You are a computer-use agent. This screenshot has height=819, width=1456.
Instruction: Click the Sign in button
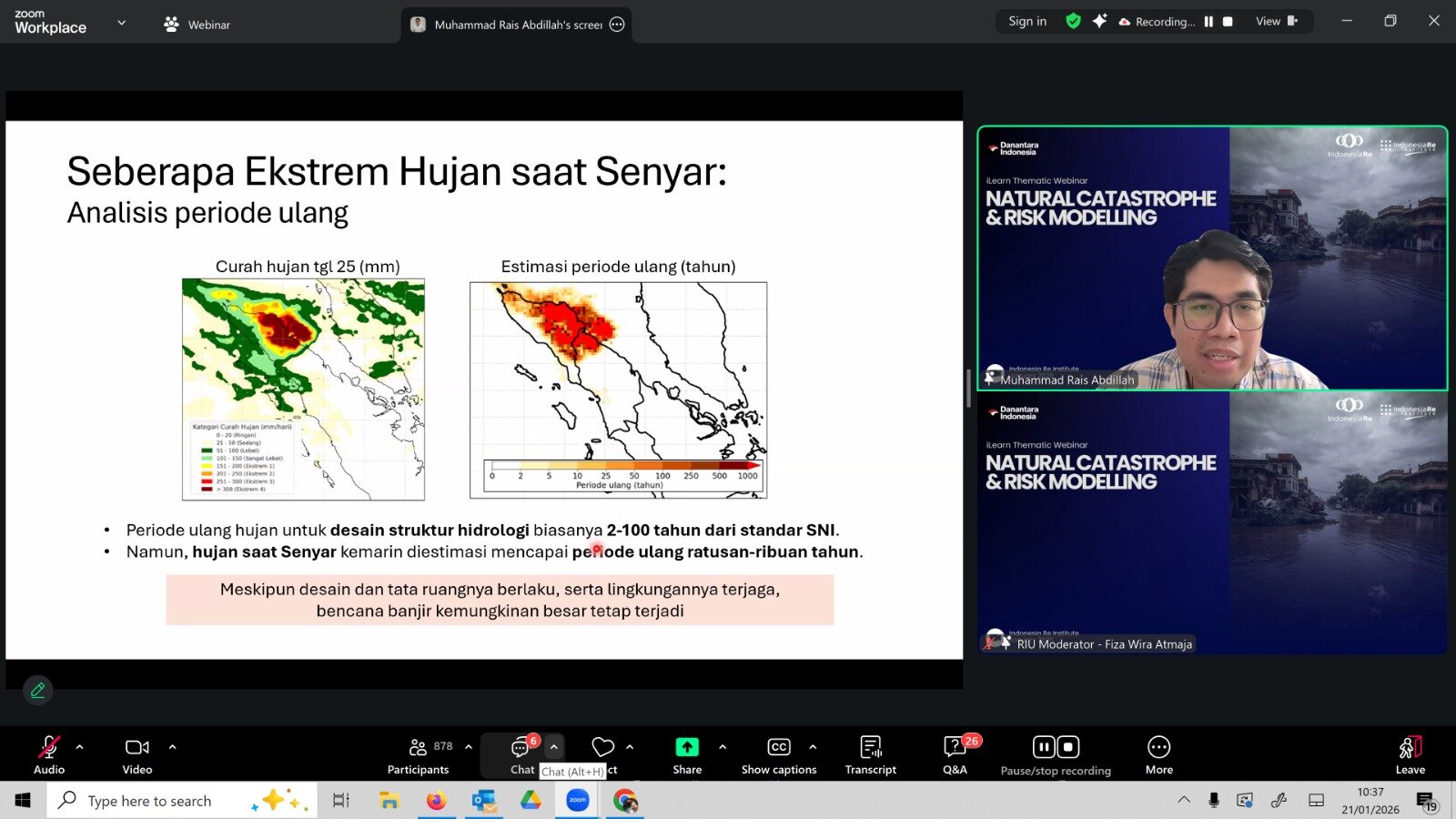(1027, 21)
